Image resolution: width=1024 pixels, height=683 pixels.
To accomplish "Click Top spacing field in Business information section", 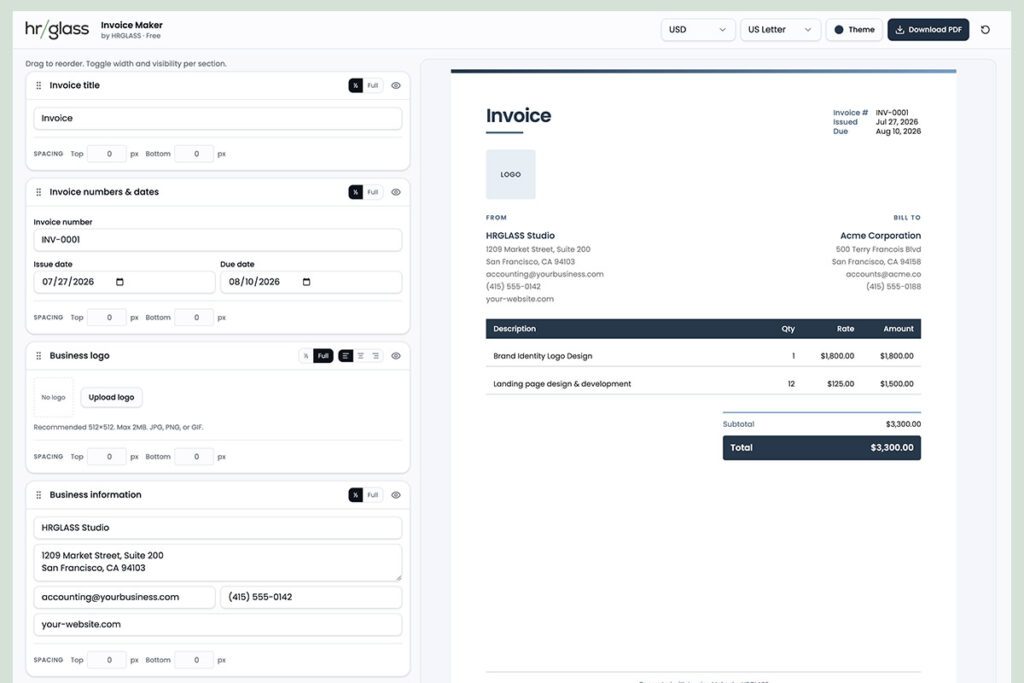I will pyautogui.click(x=106, y=659).
